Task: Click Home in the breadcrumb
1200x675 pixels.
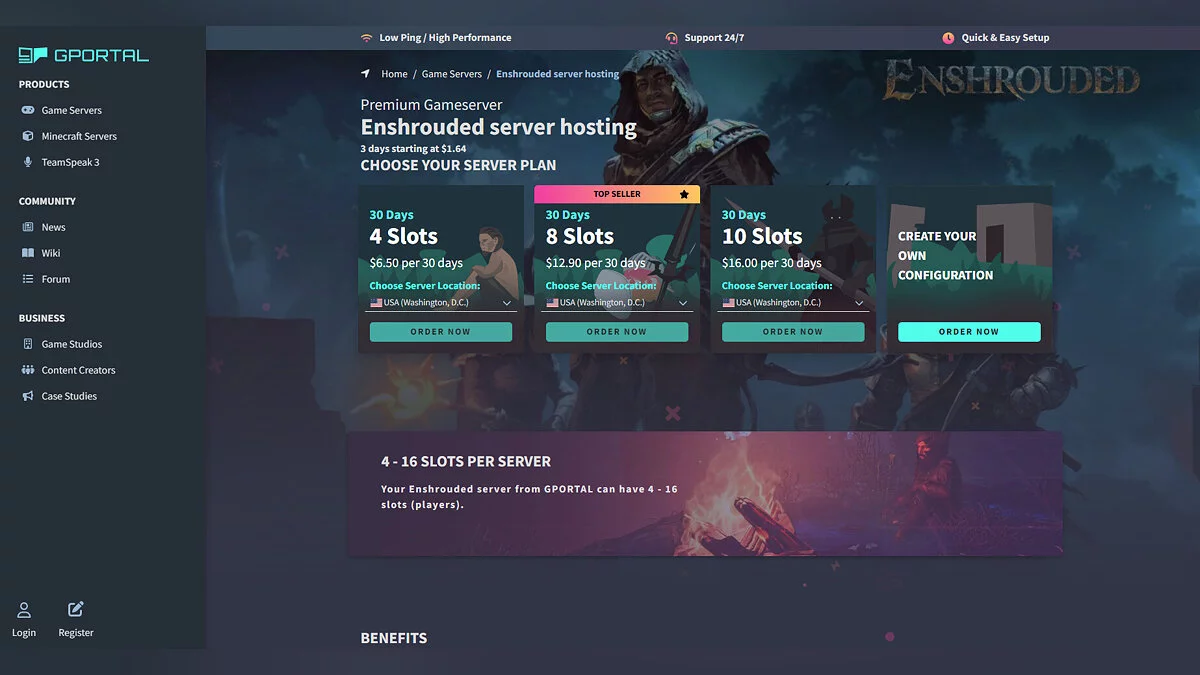Action: [394, 74]
